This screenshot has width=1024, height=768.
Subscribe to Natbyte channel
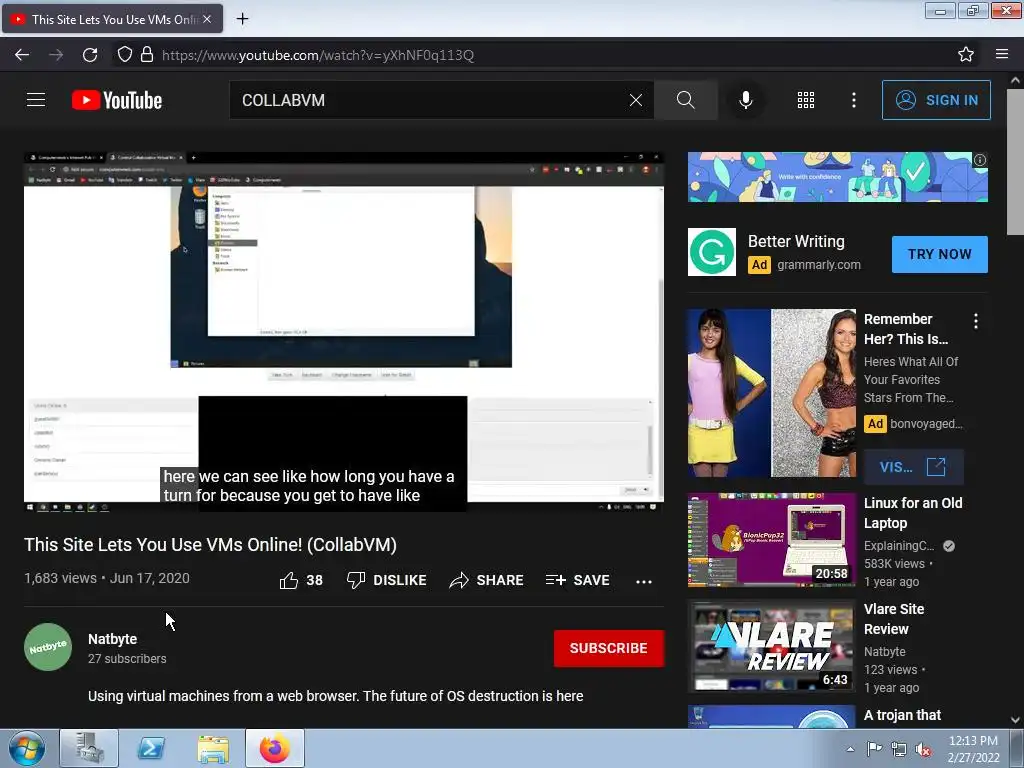tap(609, 648)
